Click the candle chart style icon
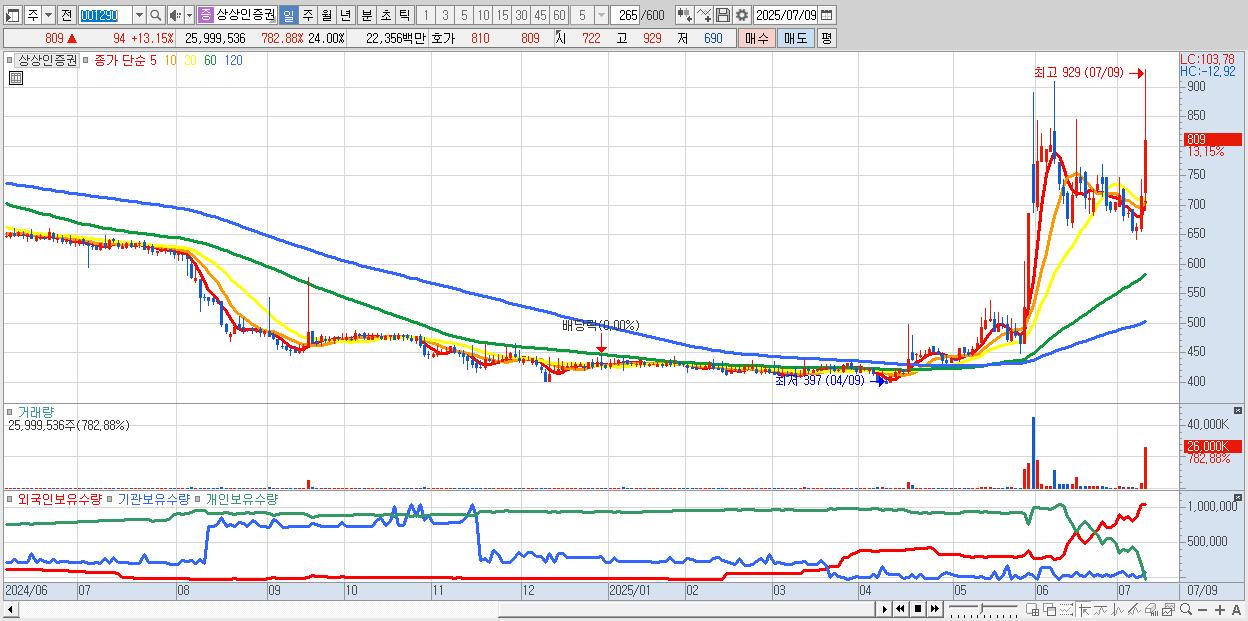This screenshot has width=1248, height=621. (x=684, y=15)
